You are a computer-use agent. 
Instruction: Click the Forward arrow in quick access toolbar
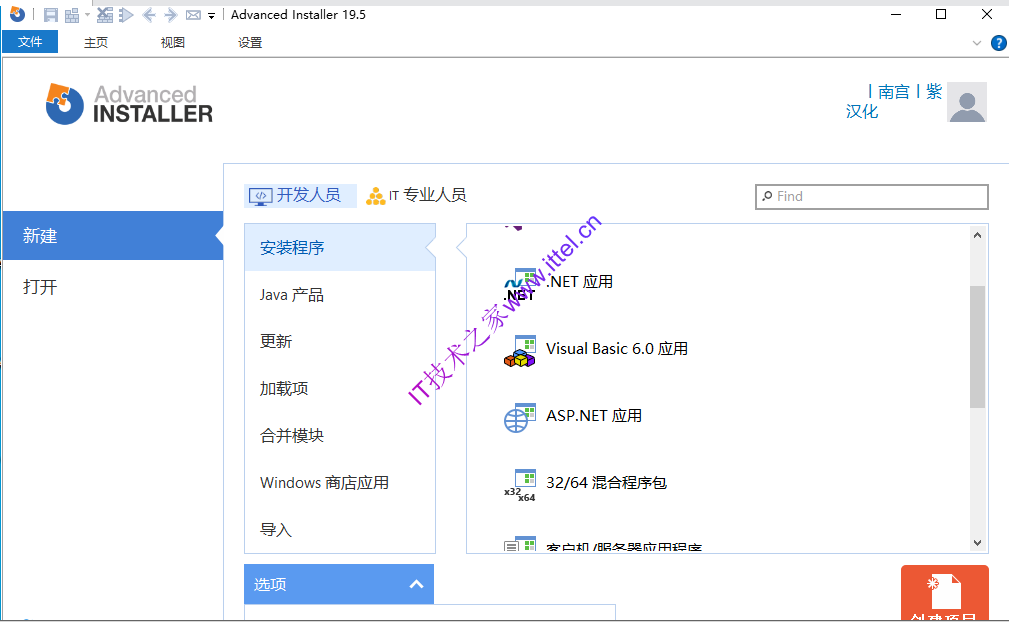171,15
